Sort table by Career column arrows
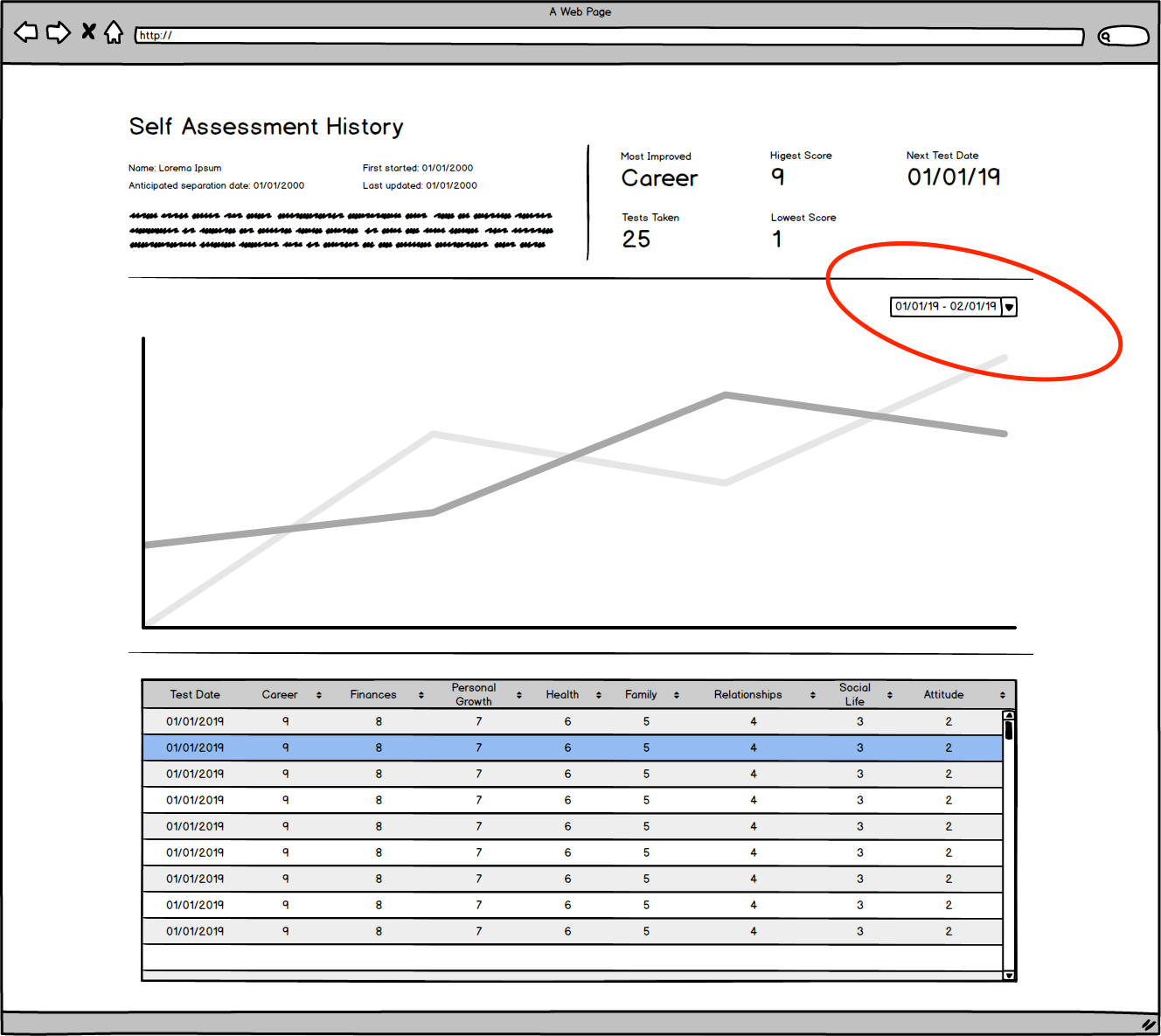This screenshot has width=1161, height=1036. (319, 695)
